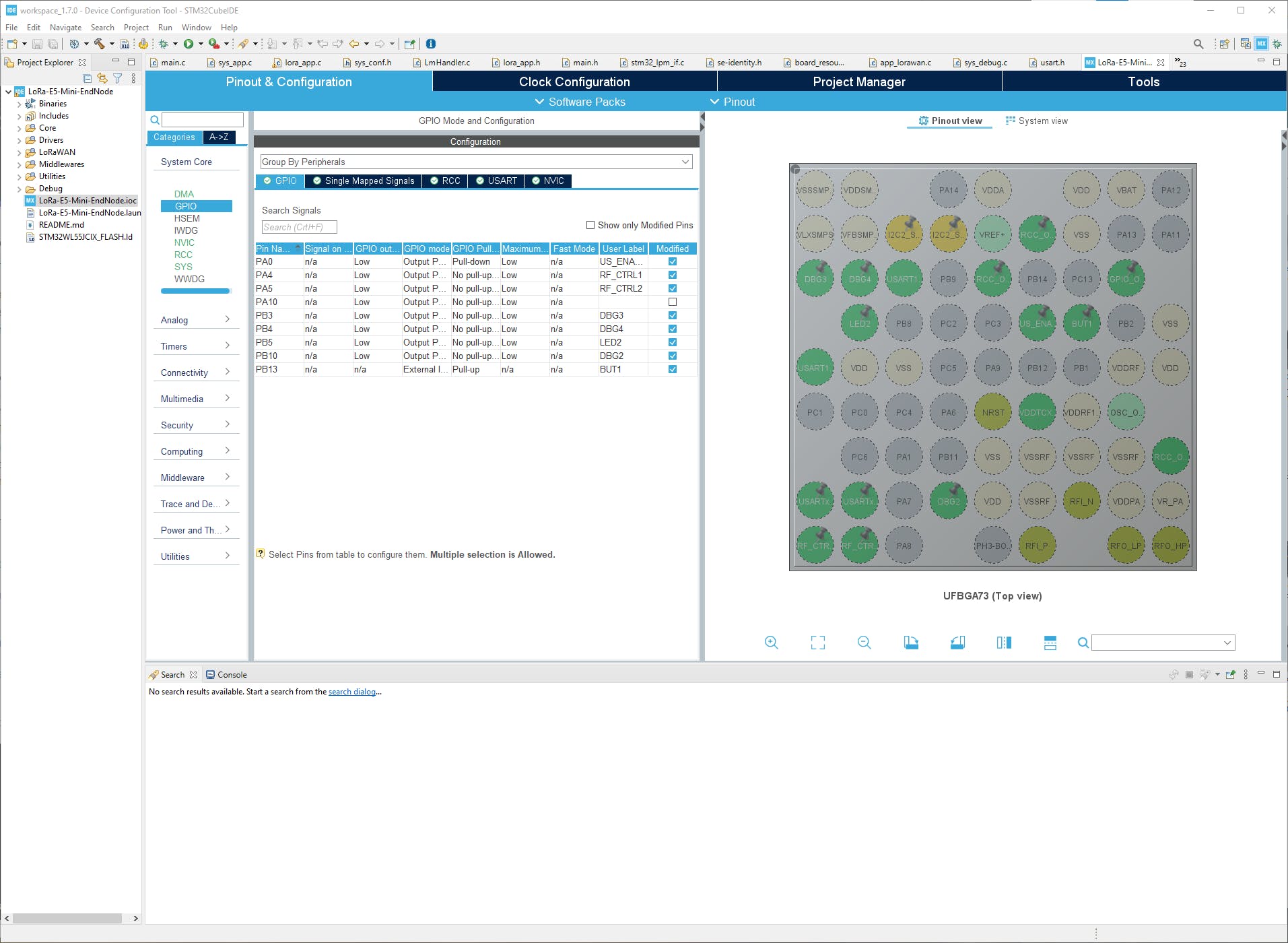
Task: Click the Pin Console icon in Search panel
Action: coord(1231,674)
